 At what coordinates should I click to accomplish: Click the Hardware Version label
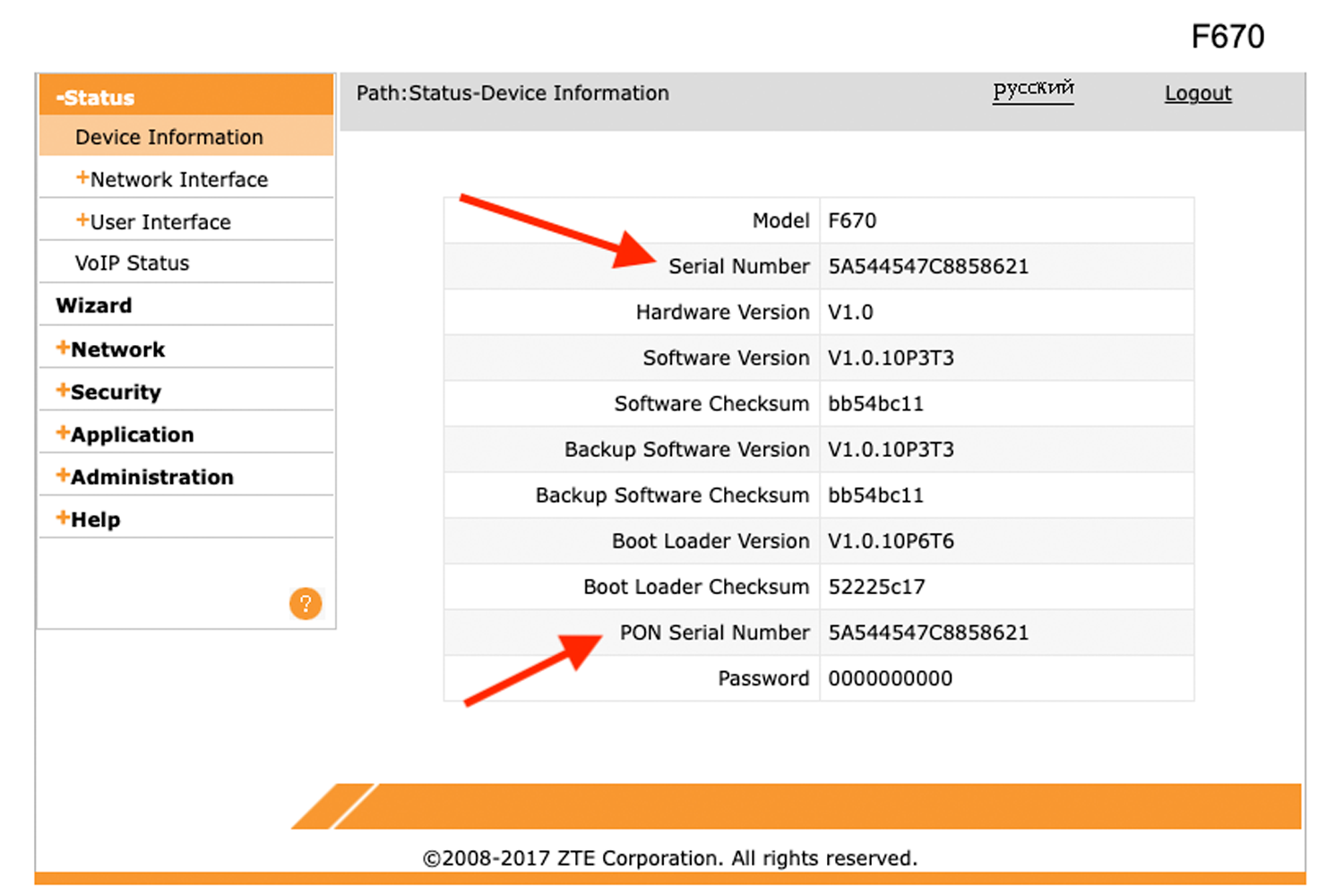[x=722, y=312]
